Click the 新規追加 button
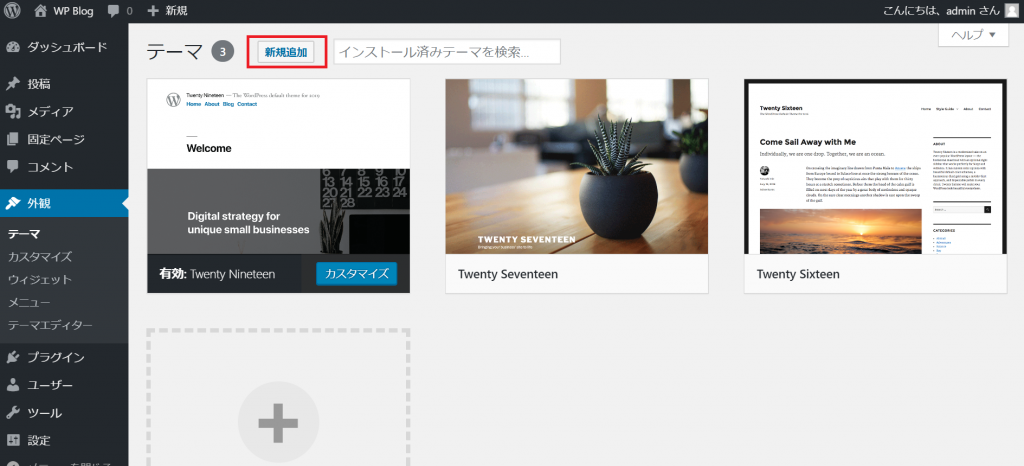The height and width of the screenshot is (466, 1024). point(286,51)
